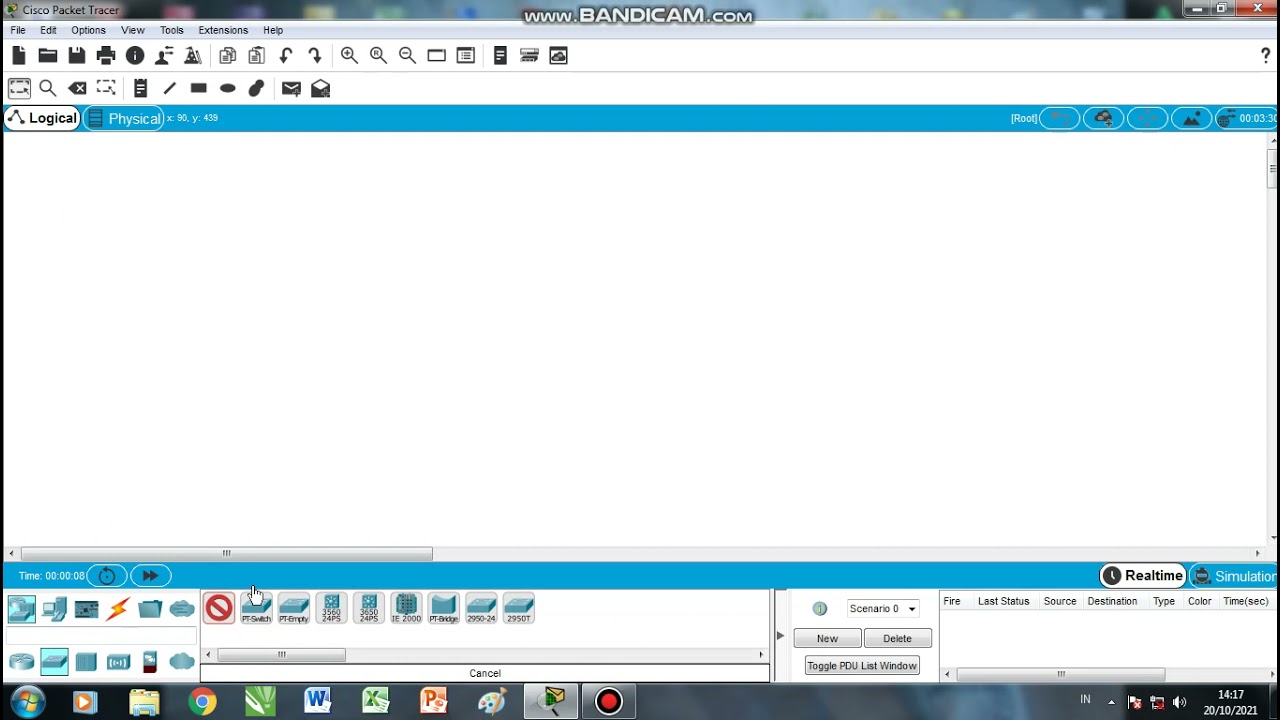Pick the 2950-24 switch

[481, 608]
